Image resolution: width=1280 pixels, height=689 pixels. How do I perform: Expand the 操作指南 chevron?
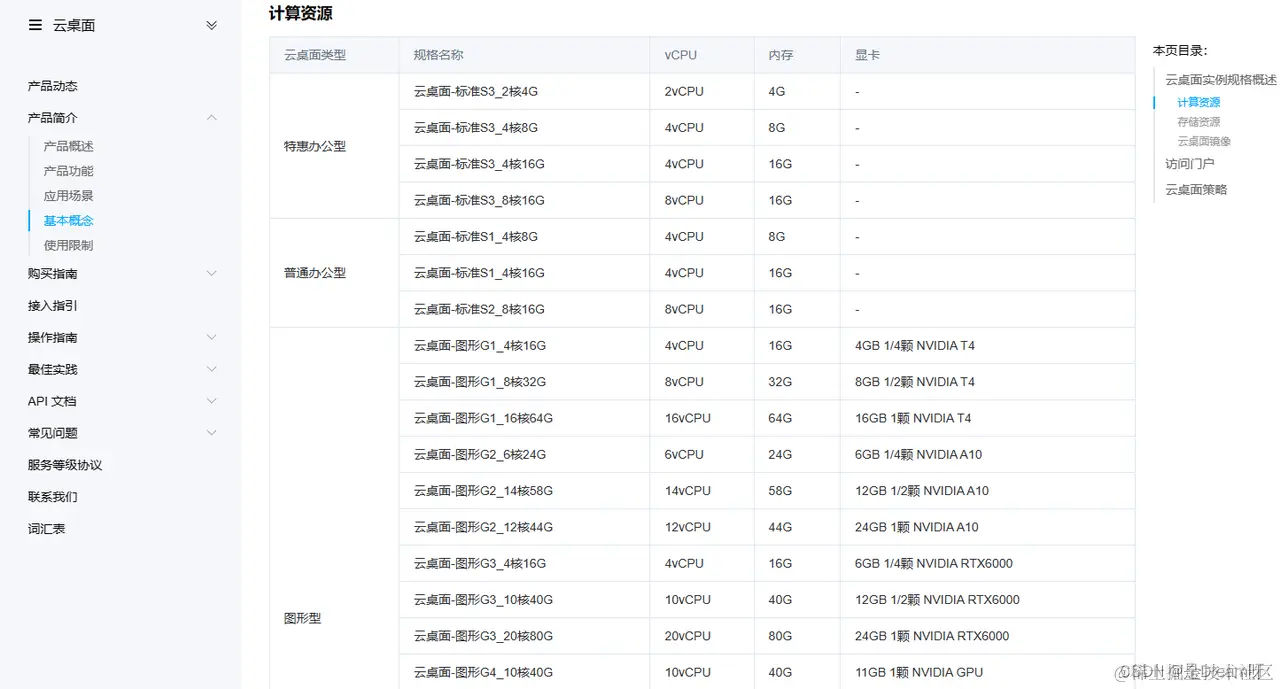(x=211, y=337)
